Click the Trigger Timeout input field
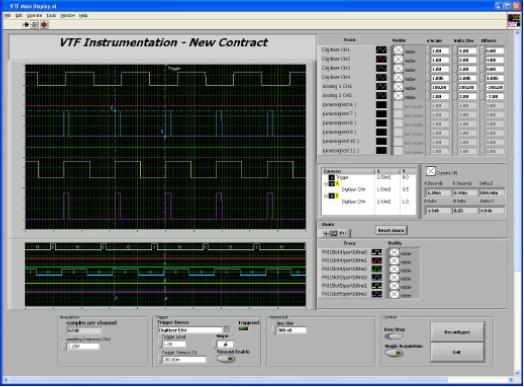524x387 pixels. [184, 360]
